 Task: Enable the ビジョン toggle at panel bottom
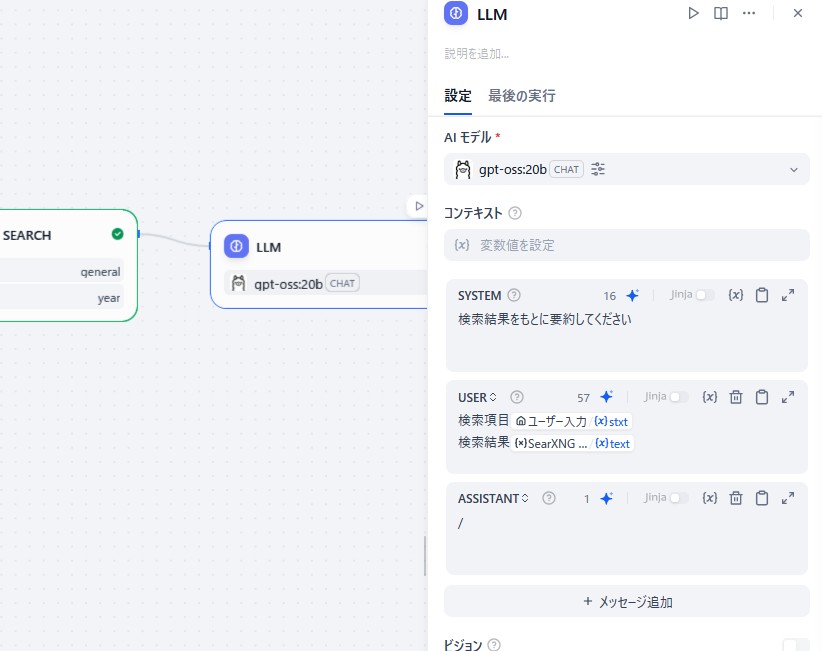(795, 645)
